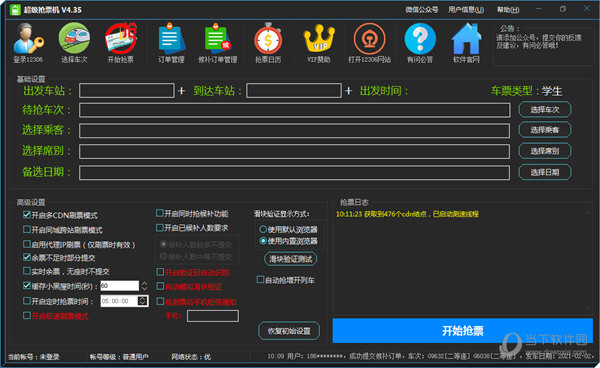The image size is (600, 368).
Task: Click the 出发车站 input field
Action: pyautogui.click(x=127, y=91)
